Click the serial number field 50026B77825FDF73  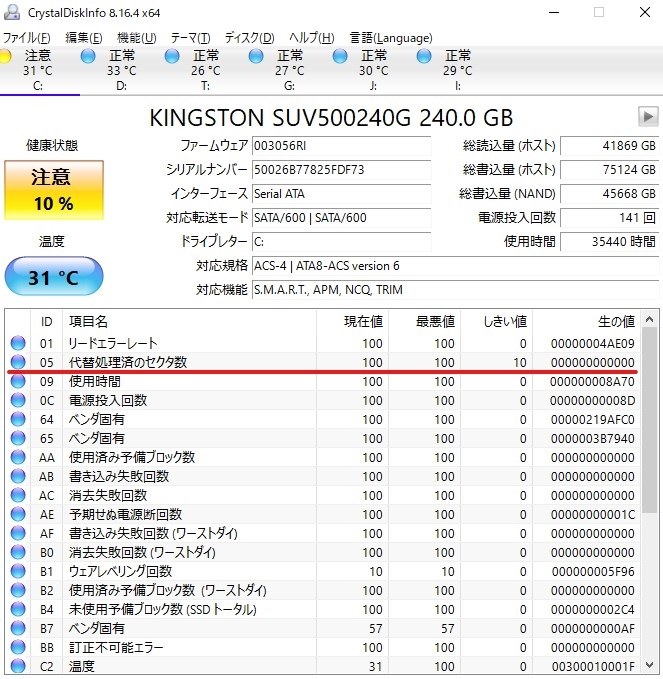coord(342,170)
